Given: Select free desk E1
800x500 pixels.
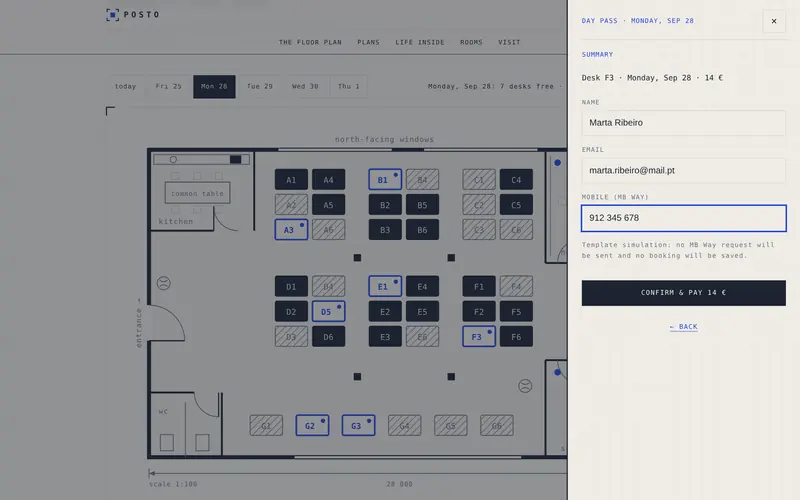Looking at the screenshot, I should 385,286.
